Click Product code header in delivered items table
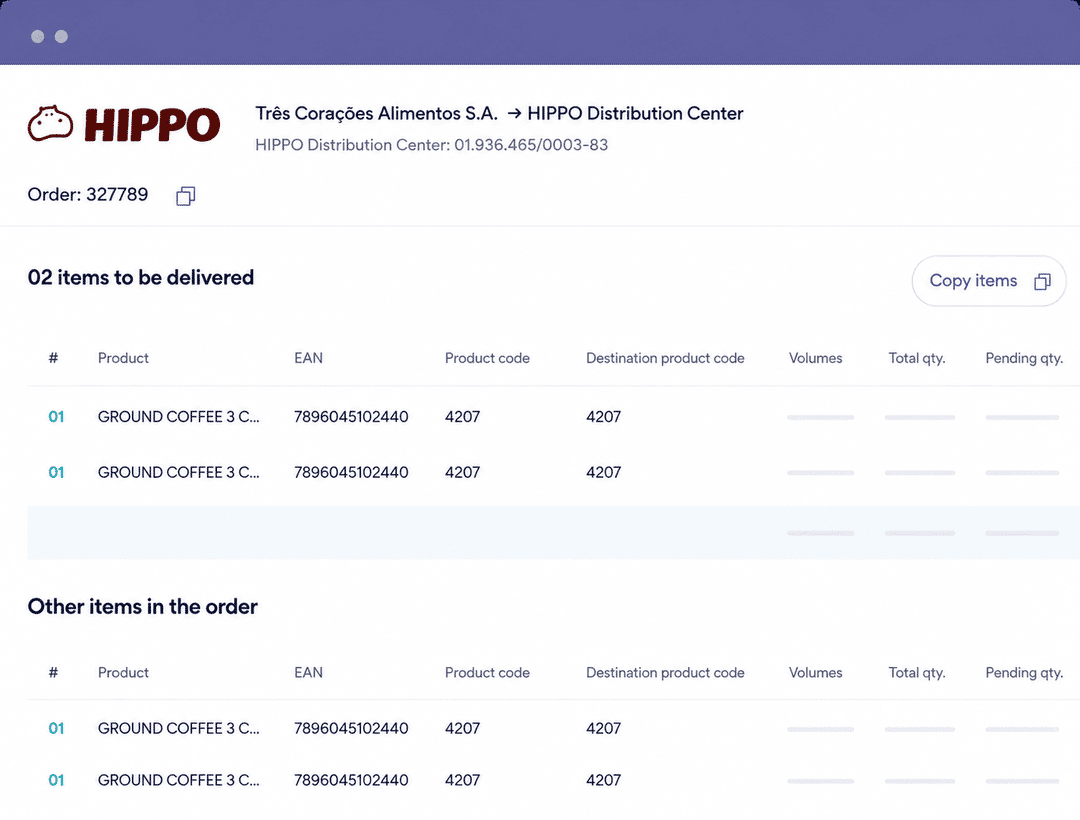Image resolution: width=1080 pixels, height=820 pixels. [x=487, y=358]
